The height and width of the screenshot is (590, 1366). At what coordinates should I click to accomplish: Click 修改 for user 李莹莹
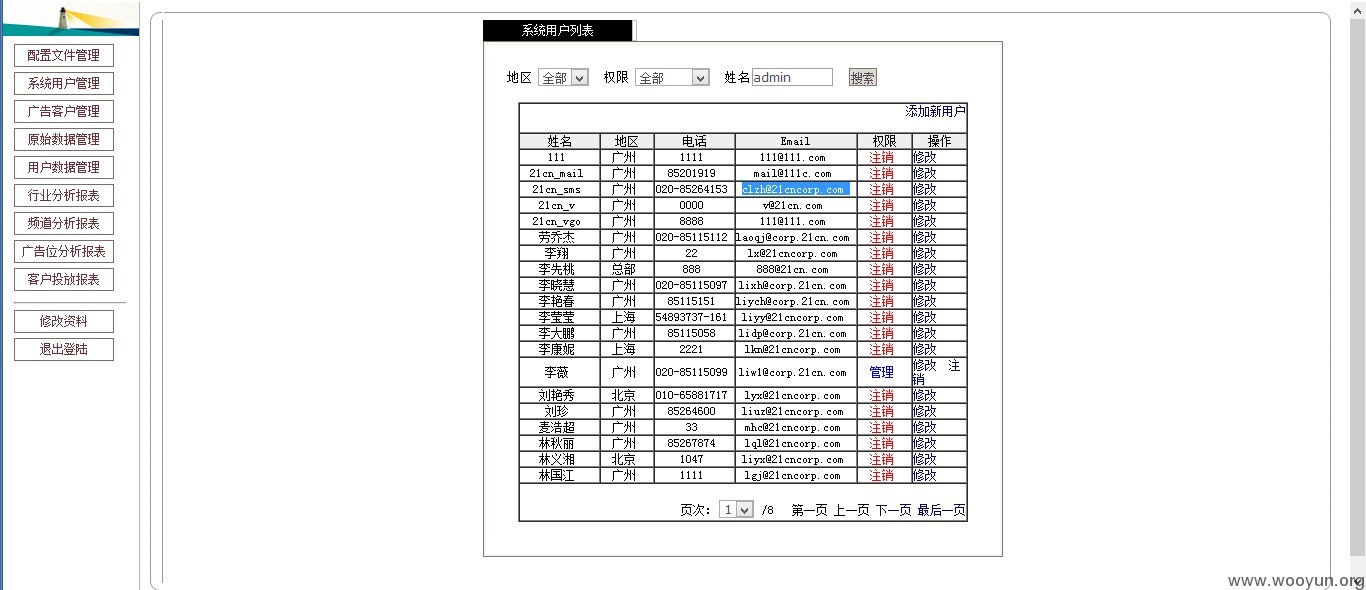click(x=925, y=317)
